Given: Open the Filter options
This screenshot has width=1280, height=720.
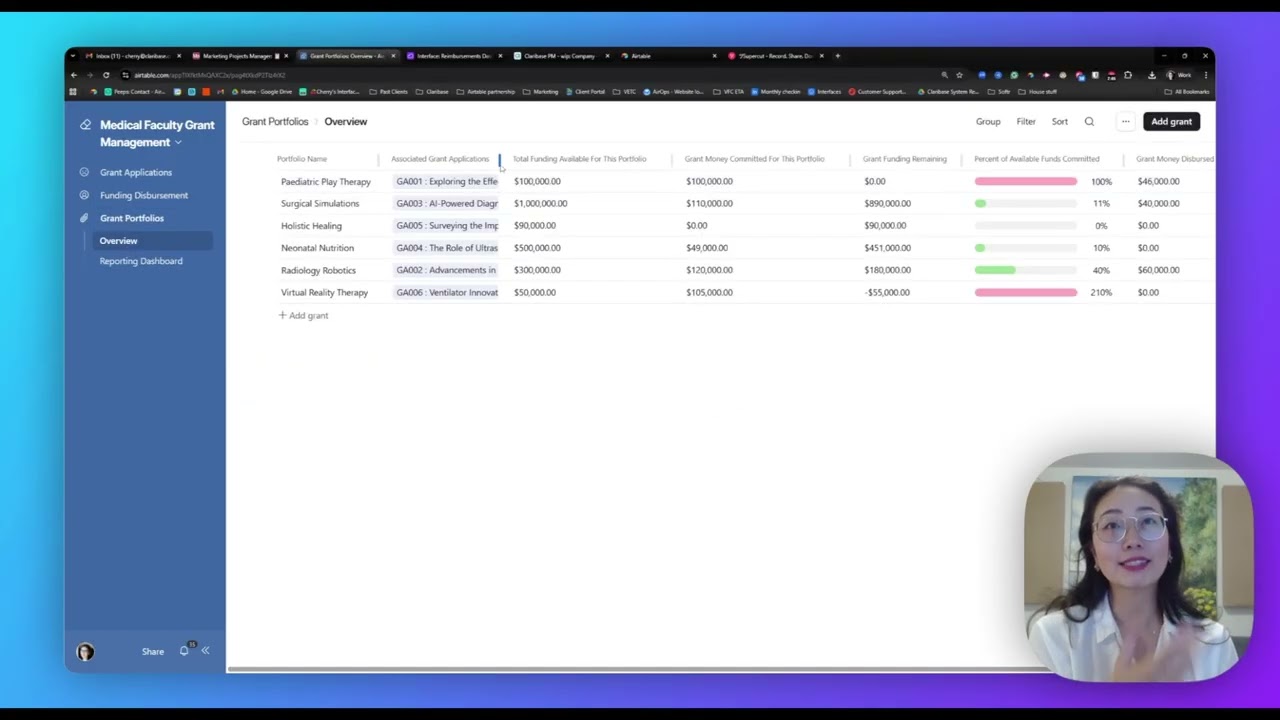Looking at the screenshot, I should click(1026, 122).
